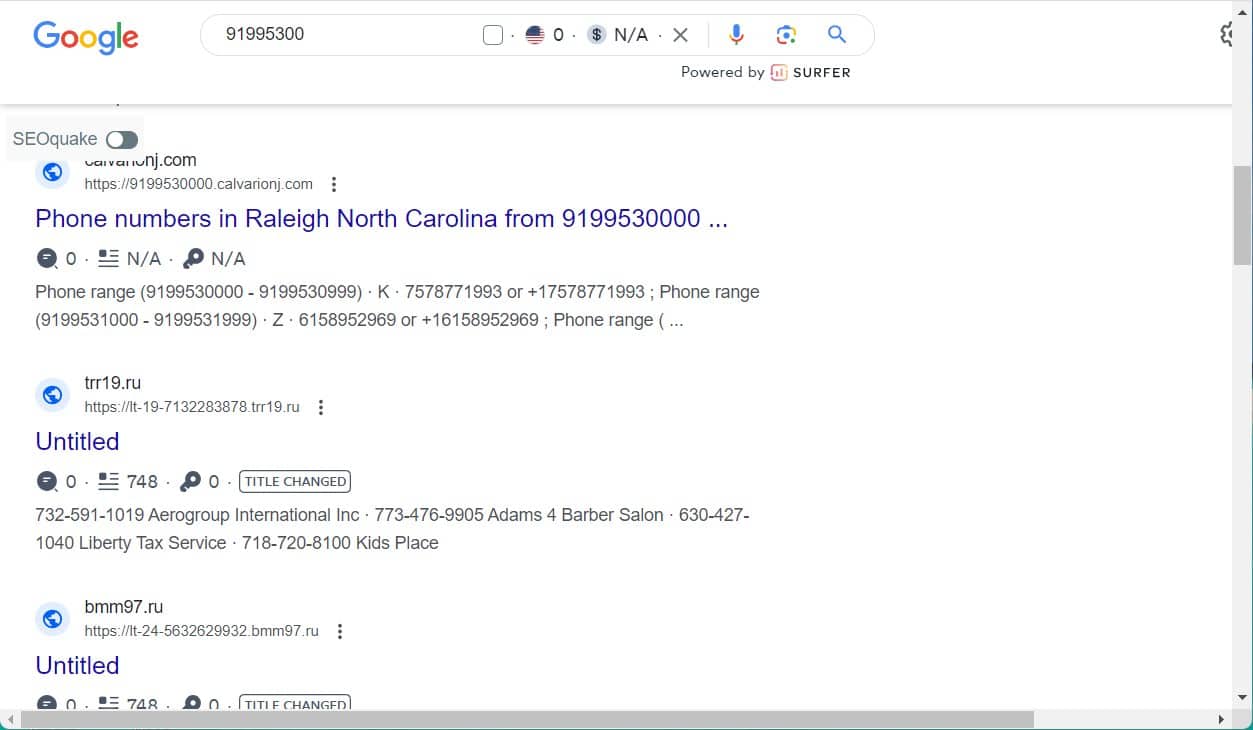
Task: Click into the search field containing 91995300
Action: tap(340, 35)
